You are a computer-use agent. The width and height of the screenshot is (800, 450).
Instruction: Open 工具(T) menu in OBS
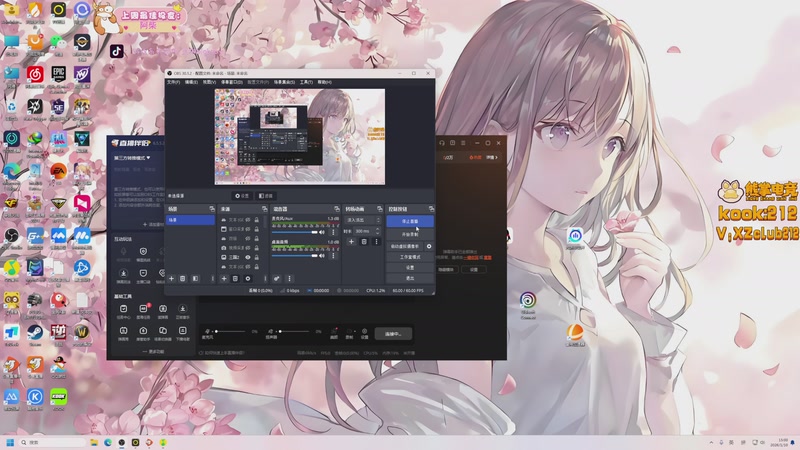306,82
